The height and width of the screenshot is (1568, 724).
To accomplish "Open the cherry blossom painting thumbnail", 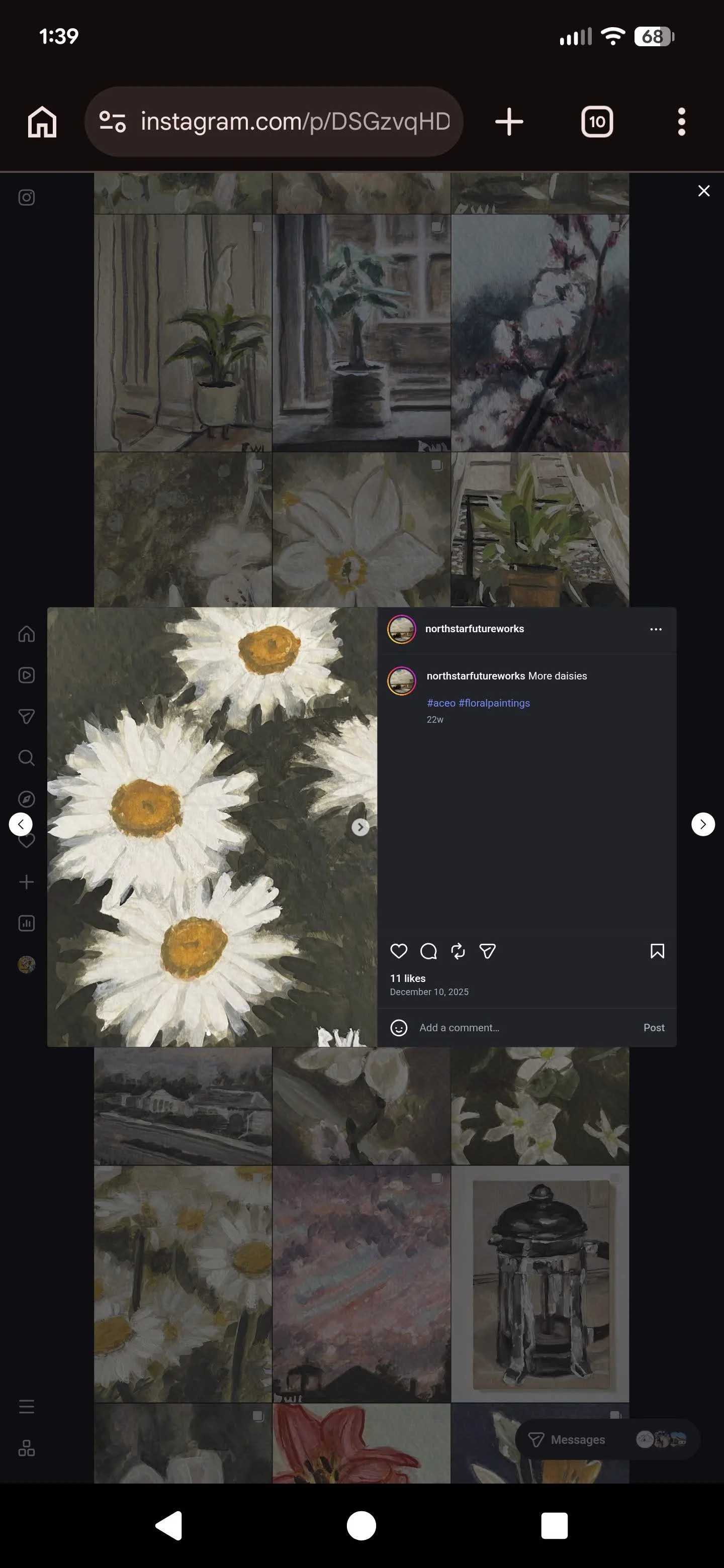I will click(540, 333).
